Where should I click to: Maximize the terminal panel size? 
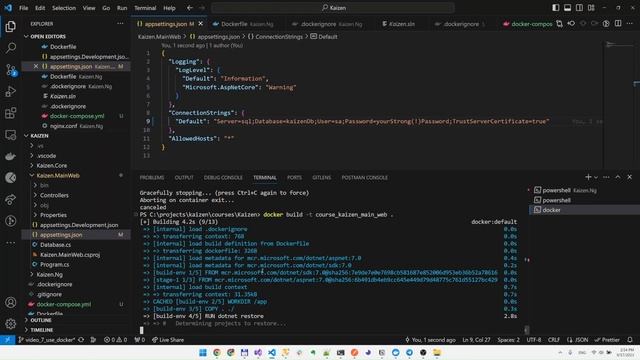[x=618, y=177]
